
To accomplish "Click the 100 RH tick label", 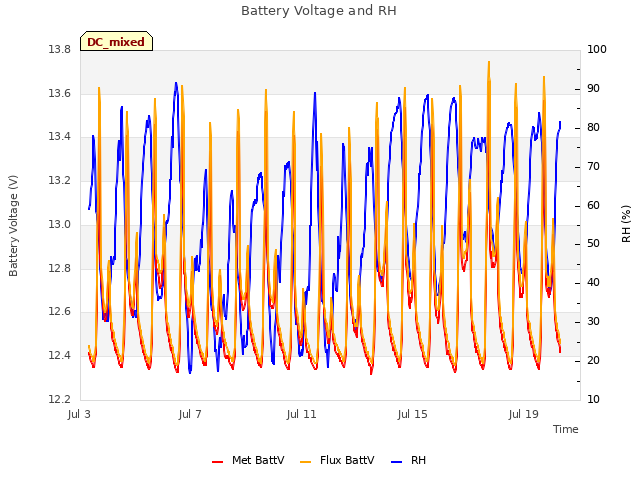I will [x=597, y=49].
